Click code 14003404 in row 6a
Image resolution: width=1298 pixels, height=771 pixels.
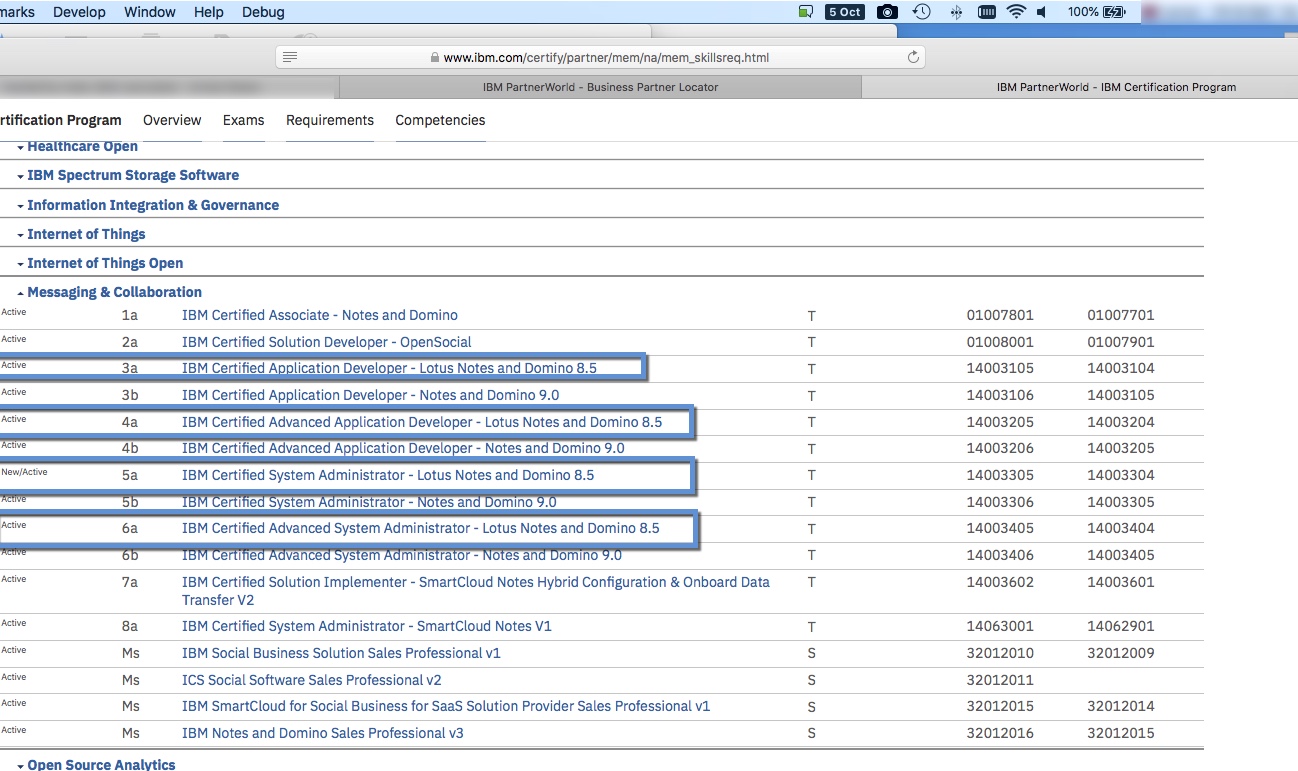1121,528
